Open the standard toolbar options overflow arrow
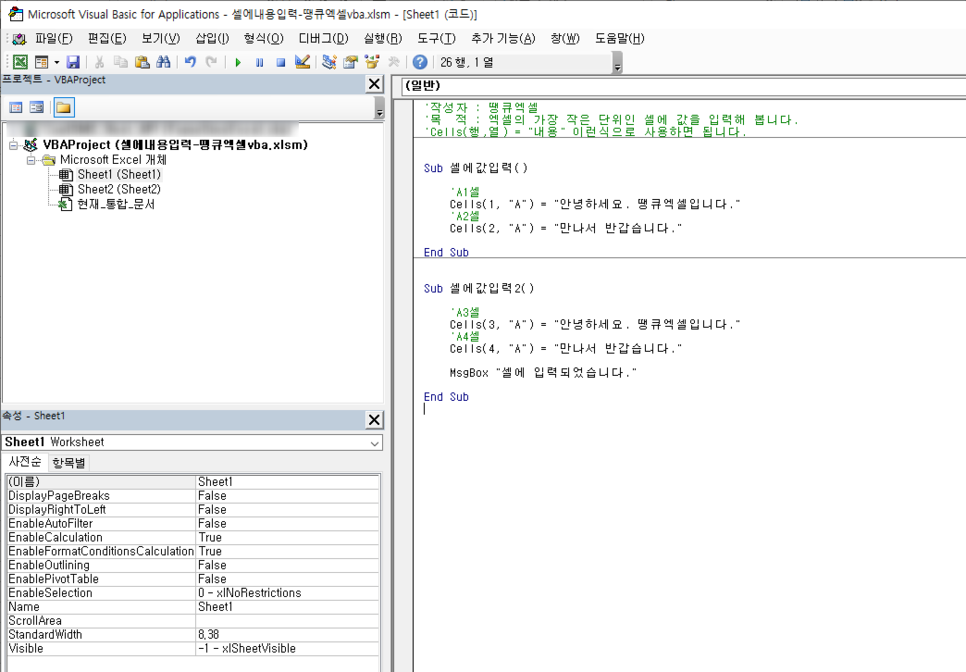The width and height of the screenshot is (966, 672). coord(617,63)
